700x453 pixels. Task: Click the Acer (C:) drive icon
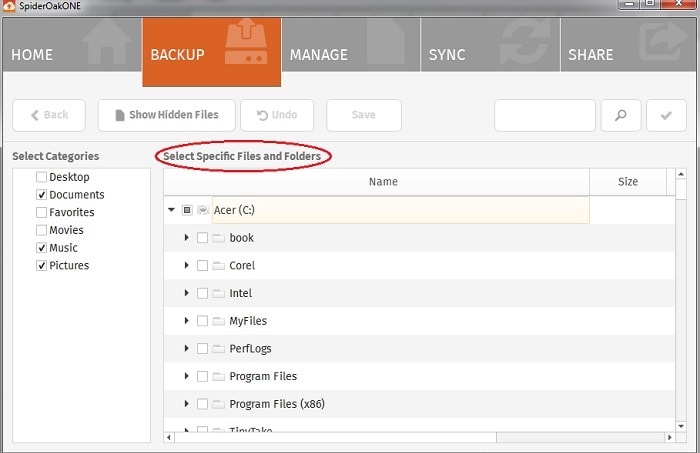pyautogui.click(x=203, y=210)
